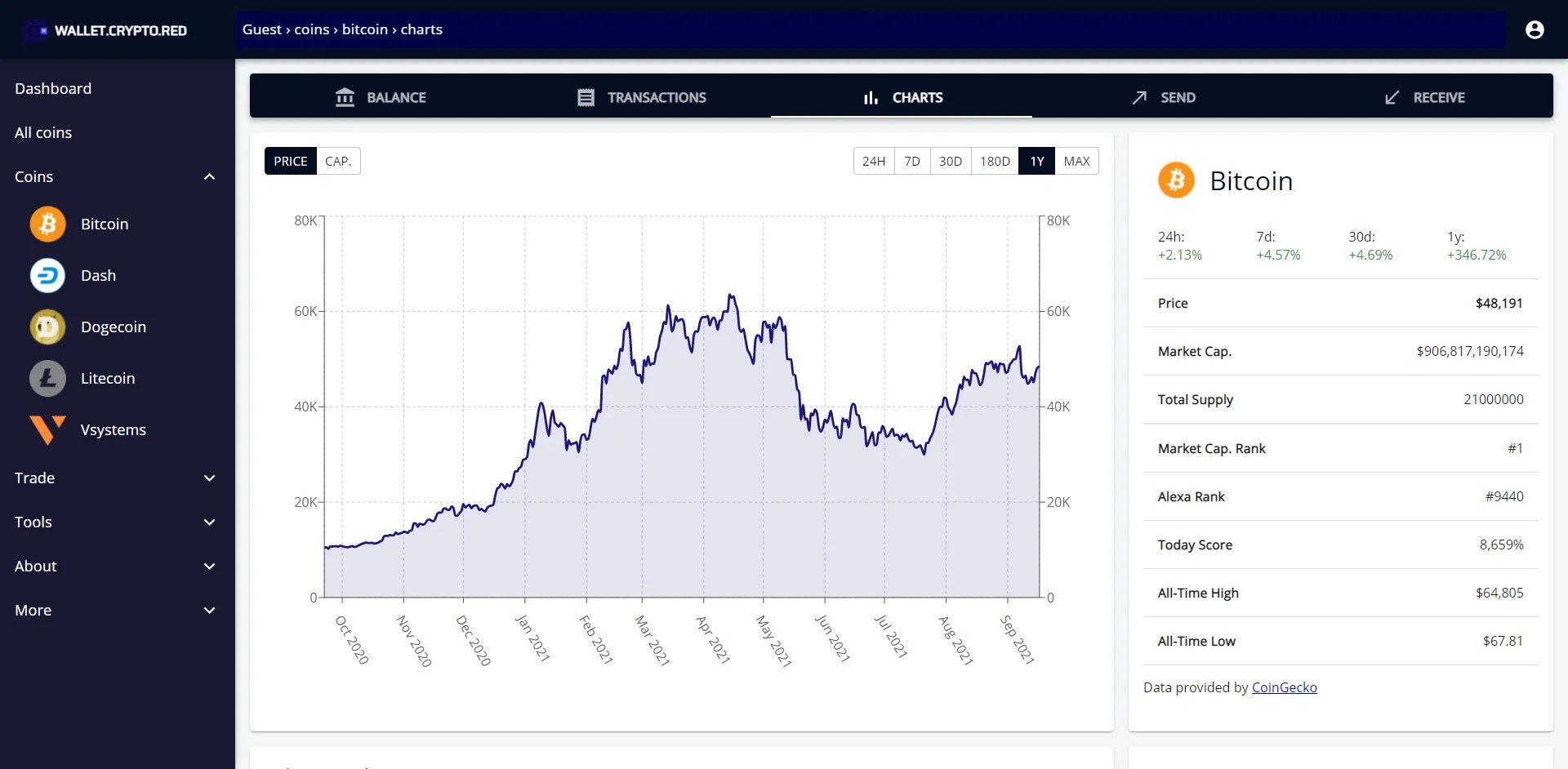
Task: Select Bitcoin from the coins sidebar
Action: [x=104, y=224]
